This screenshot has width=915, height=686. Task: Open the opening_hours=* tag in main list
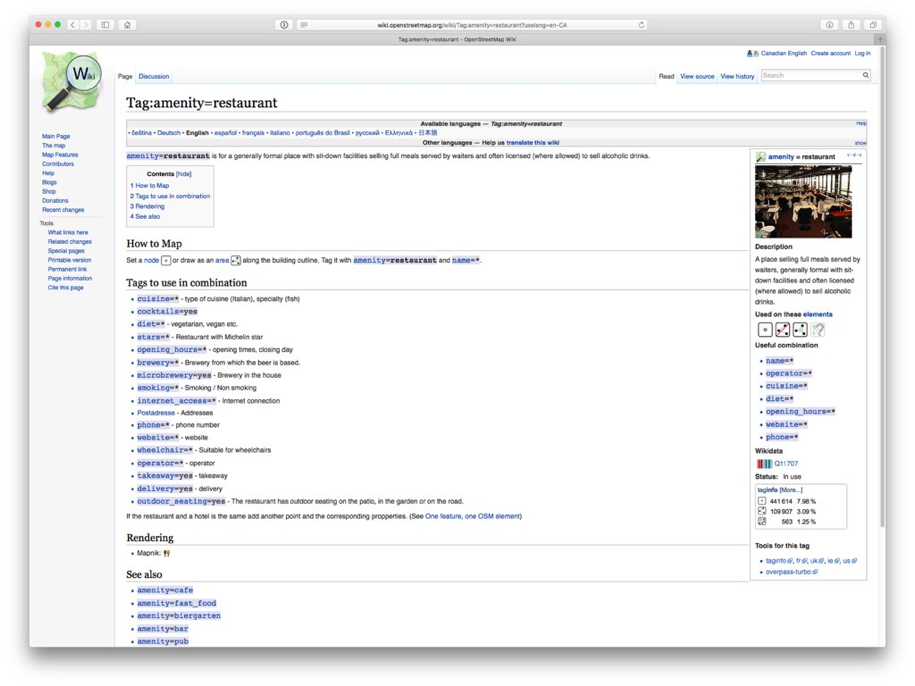[x=172, y=350]
